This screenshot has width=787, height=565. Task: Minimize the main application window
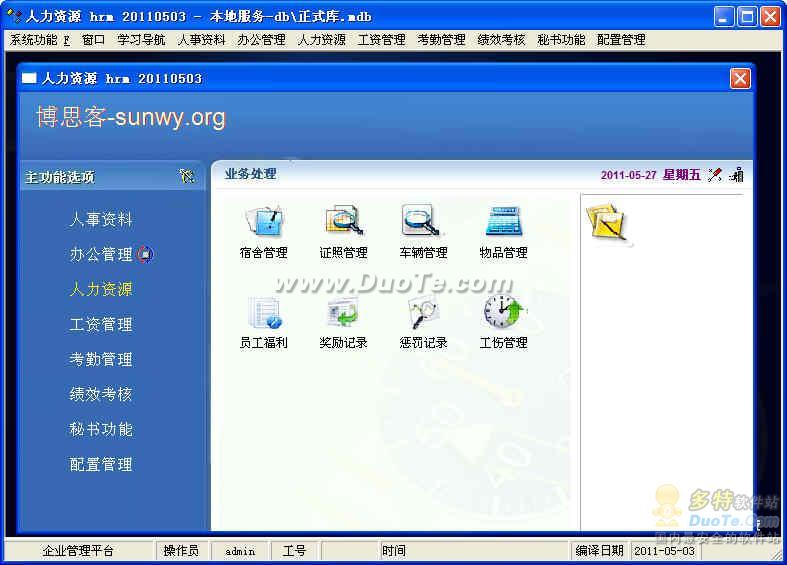(724, 17)
